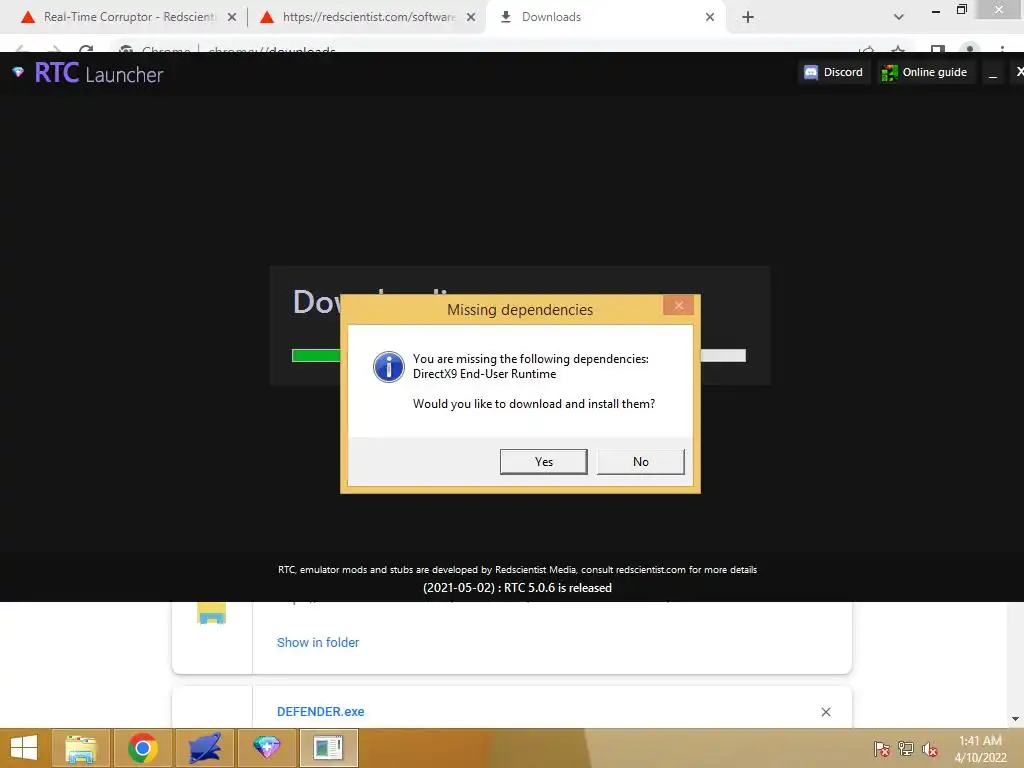Click the RTC Launcher gem logo icon
The height and width of the screenshot is (768, 1024).
click(18, 72)
